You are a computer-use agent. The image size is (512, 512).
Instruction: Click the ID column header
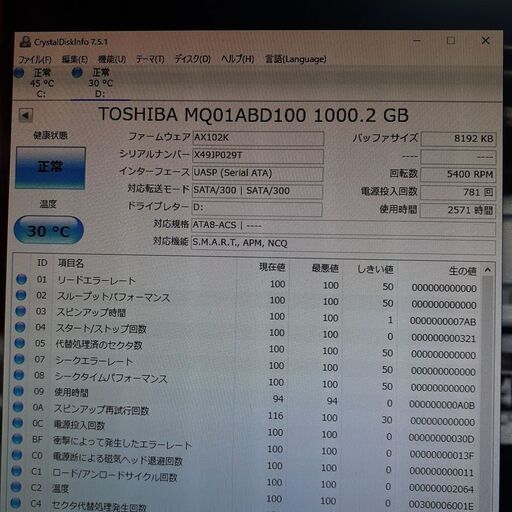[x=42, y=263]
